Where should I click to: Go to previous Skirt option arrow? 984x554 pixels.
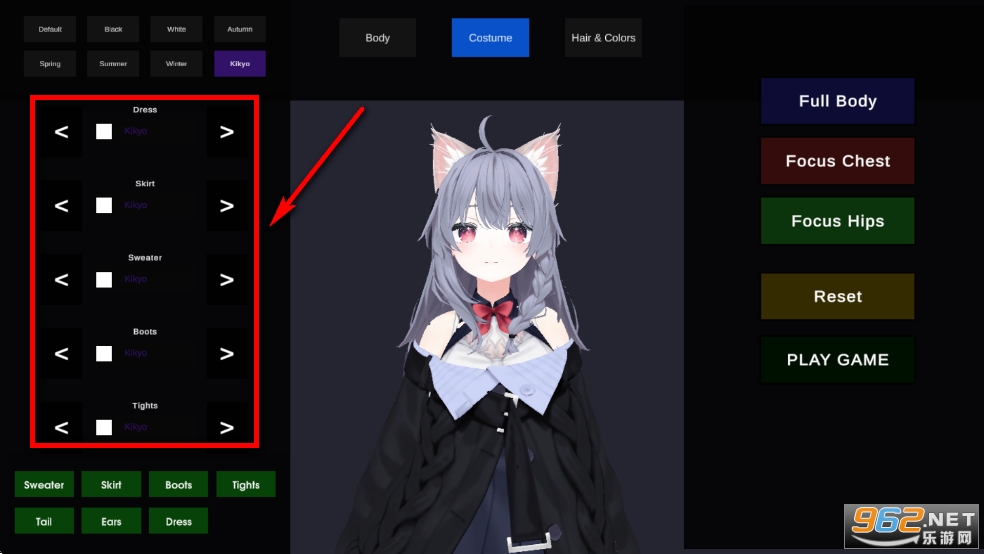click(x=61, y=206)
